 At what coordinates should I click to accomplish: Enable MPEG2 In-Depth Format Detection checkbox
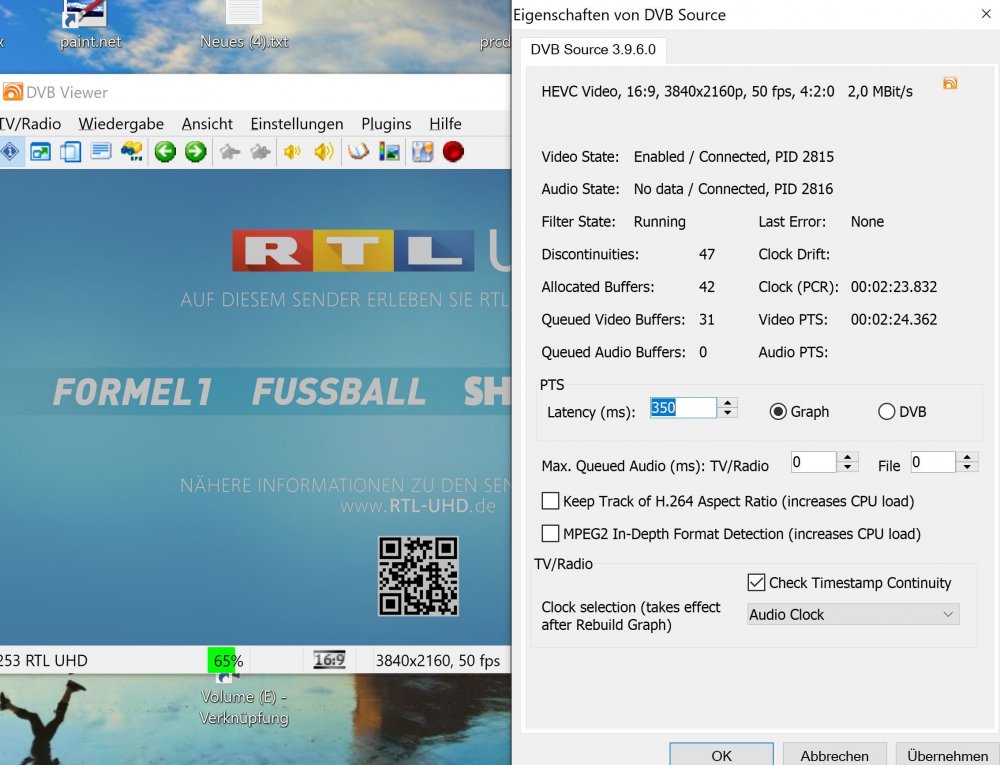tap(550, 534)
